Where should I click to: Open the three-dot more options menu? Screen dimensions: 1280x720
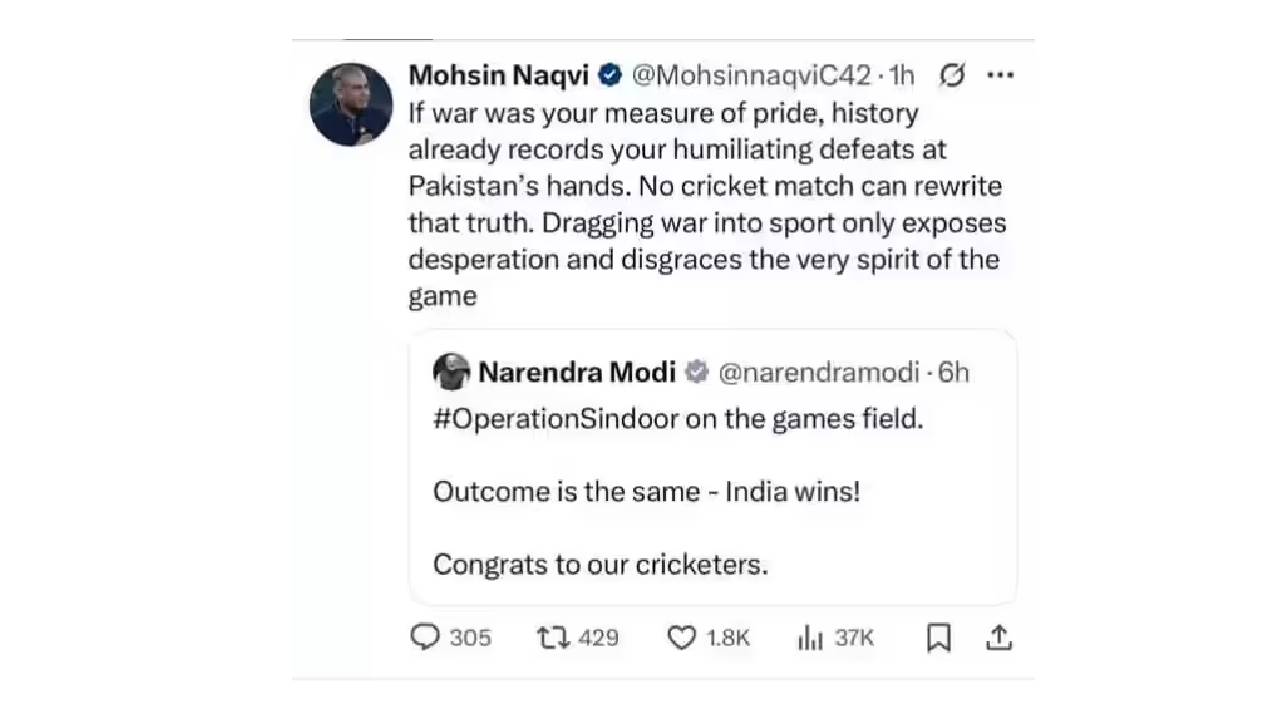1000,75
